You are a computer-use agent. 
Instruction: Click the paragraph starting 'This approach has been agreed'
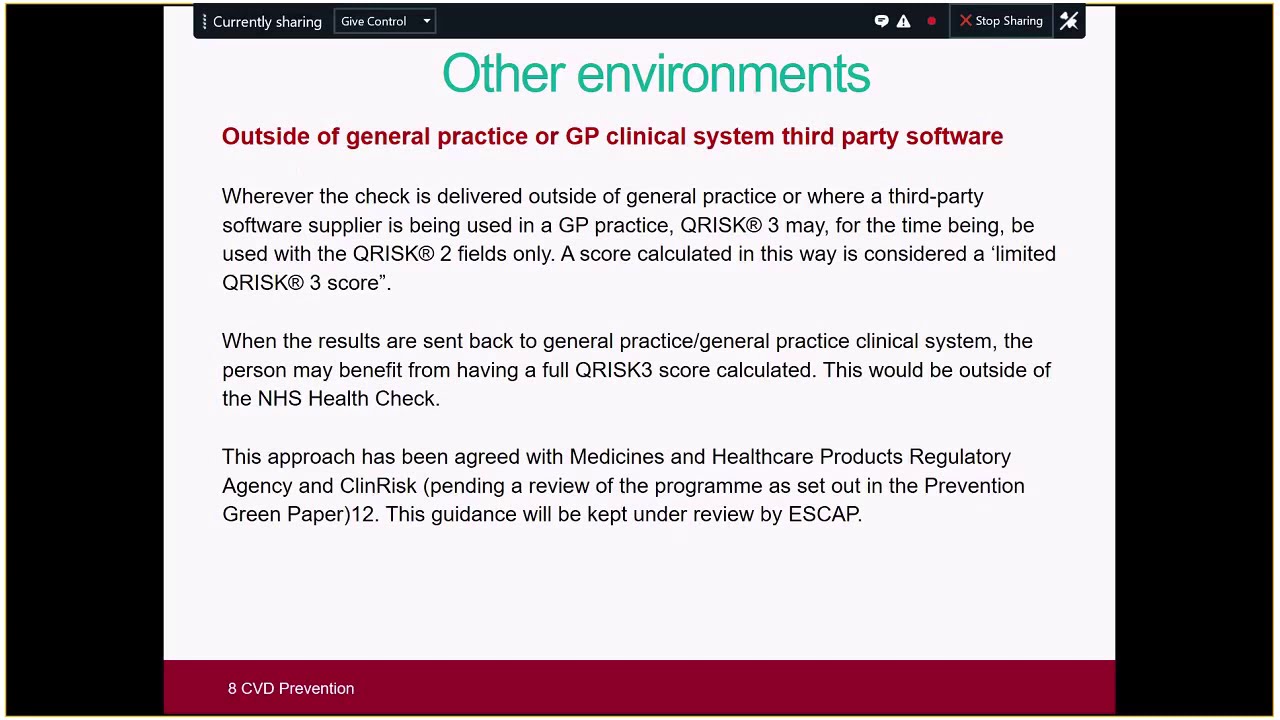[x=623, y=485]
